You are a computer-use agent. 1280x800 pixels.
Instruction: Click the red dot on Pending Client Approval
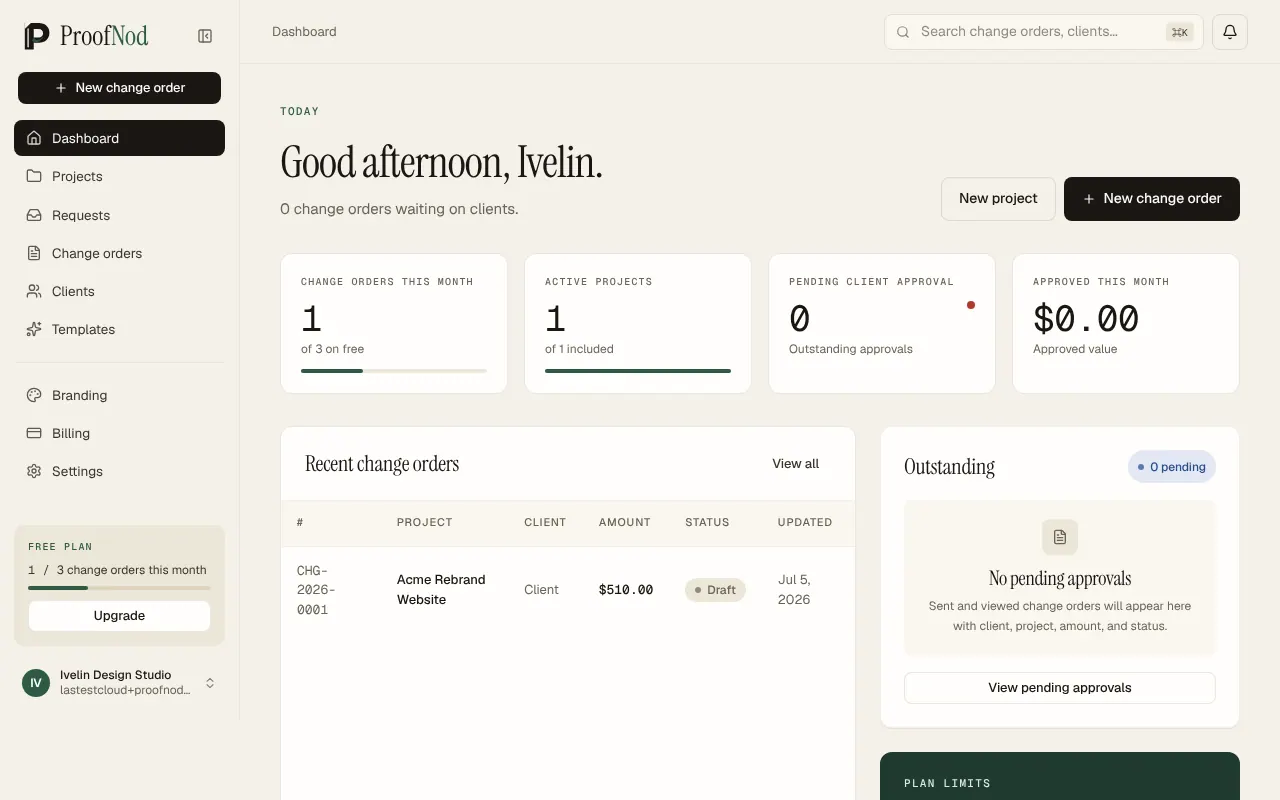click(971, 305)
